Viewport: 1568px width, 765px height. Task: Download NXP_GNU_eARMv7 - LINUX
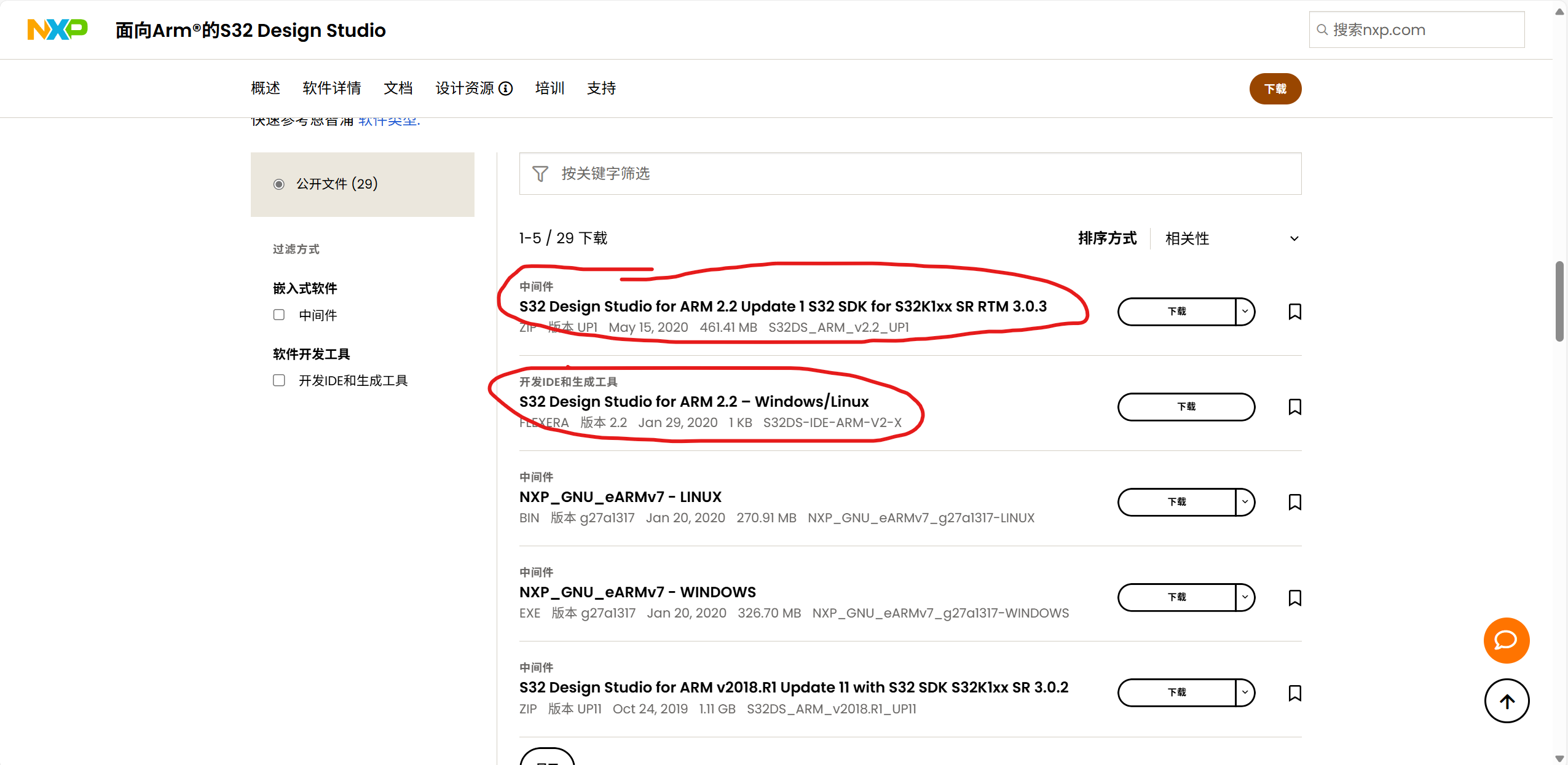[1176, 502]
